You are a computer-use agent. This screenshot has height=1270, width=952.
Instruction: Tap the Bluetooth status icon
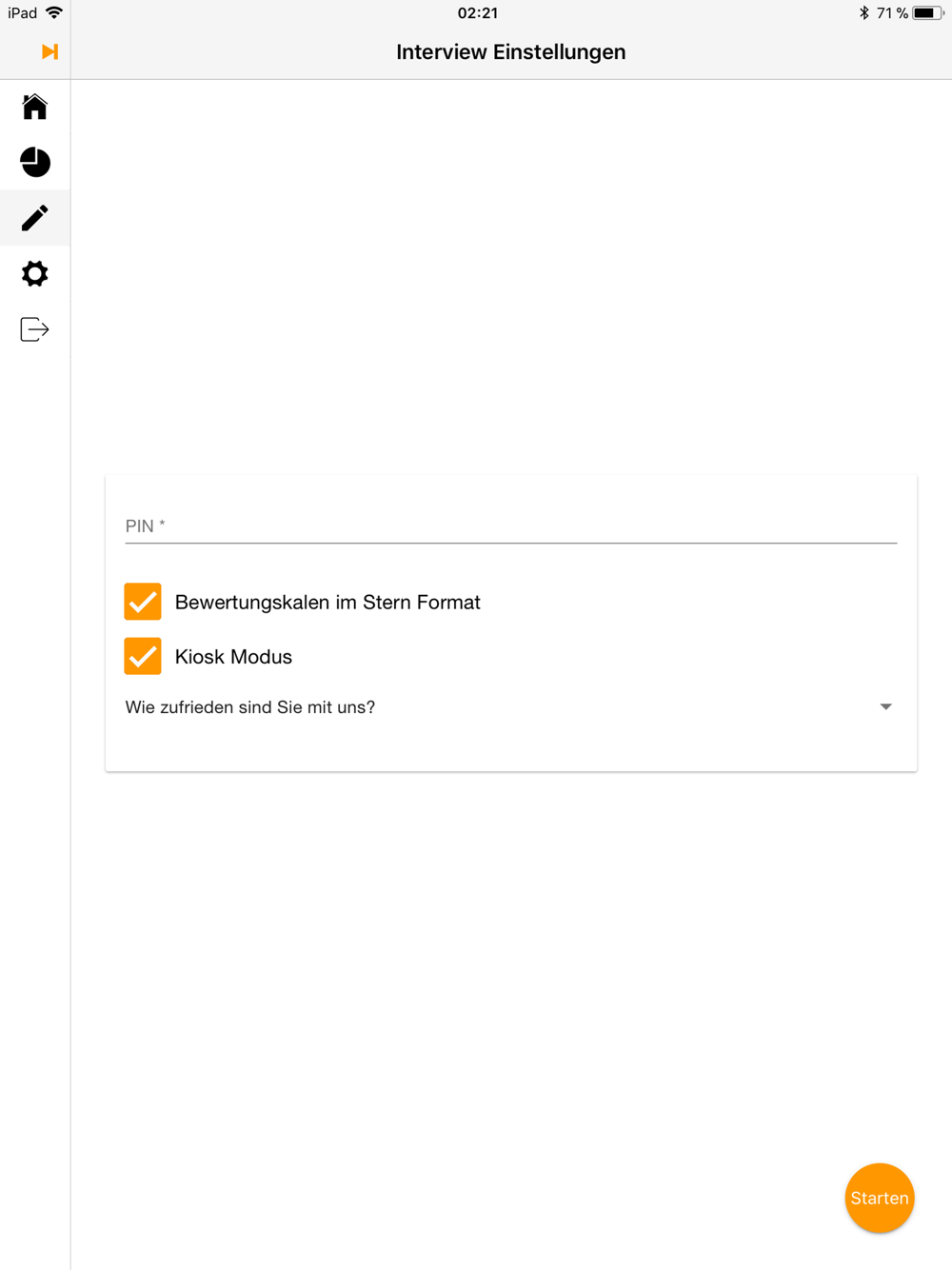point(863,13)
